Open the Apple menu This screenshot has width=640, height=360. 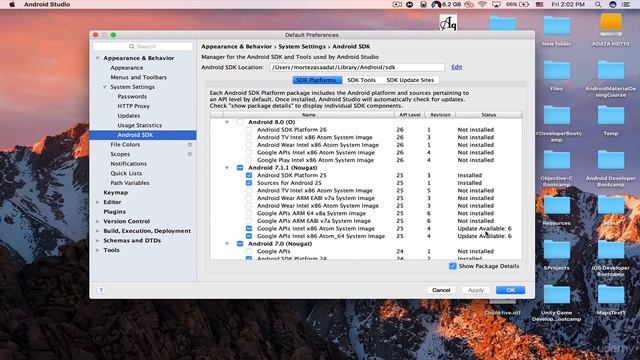pos(12,4)
